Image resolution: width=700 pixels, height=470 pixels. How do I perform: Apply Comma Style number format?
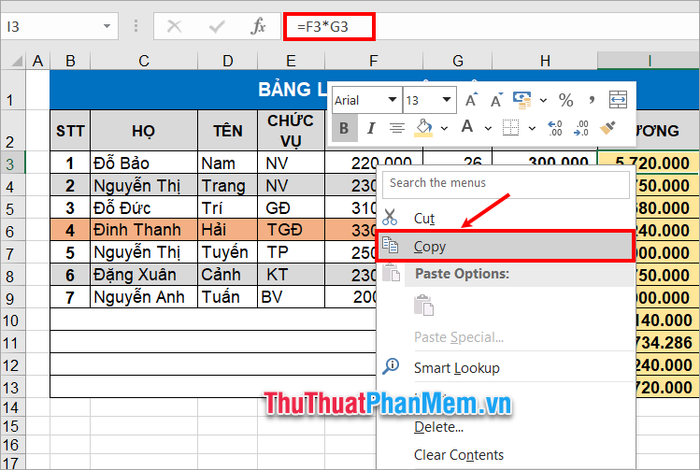point(592,100)
